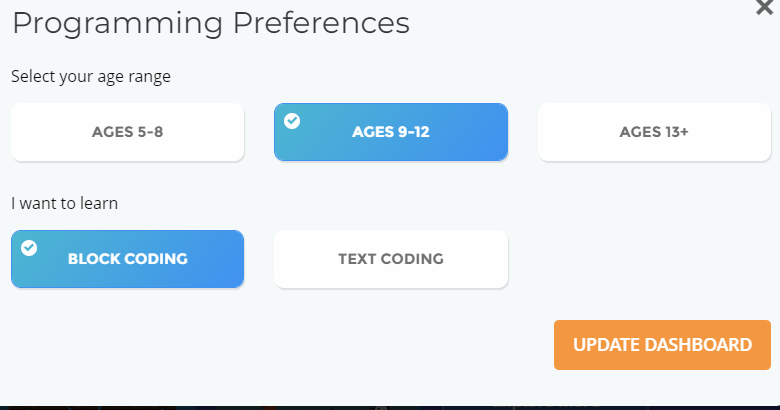
Task: Click the checkmark icon on Block Coding
Action: coord(29,248)
